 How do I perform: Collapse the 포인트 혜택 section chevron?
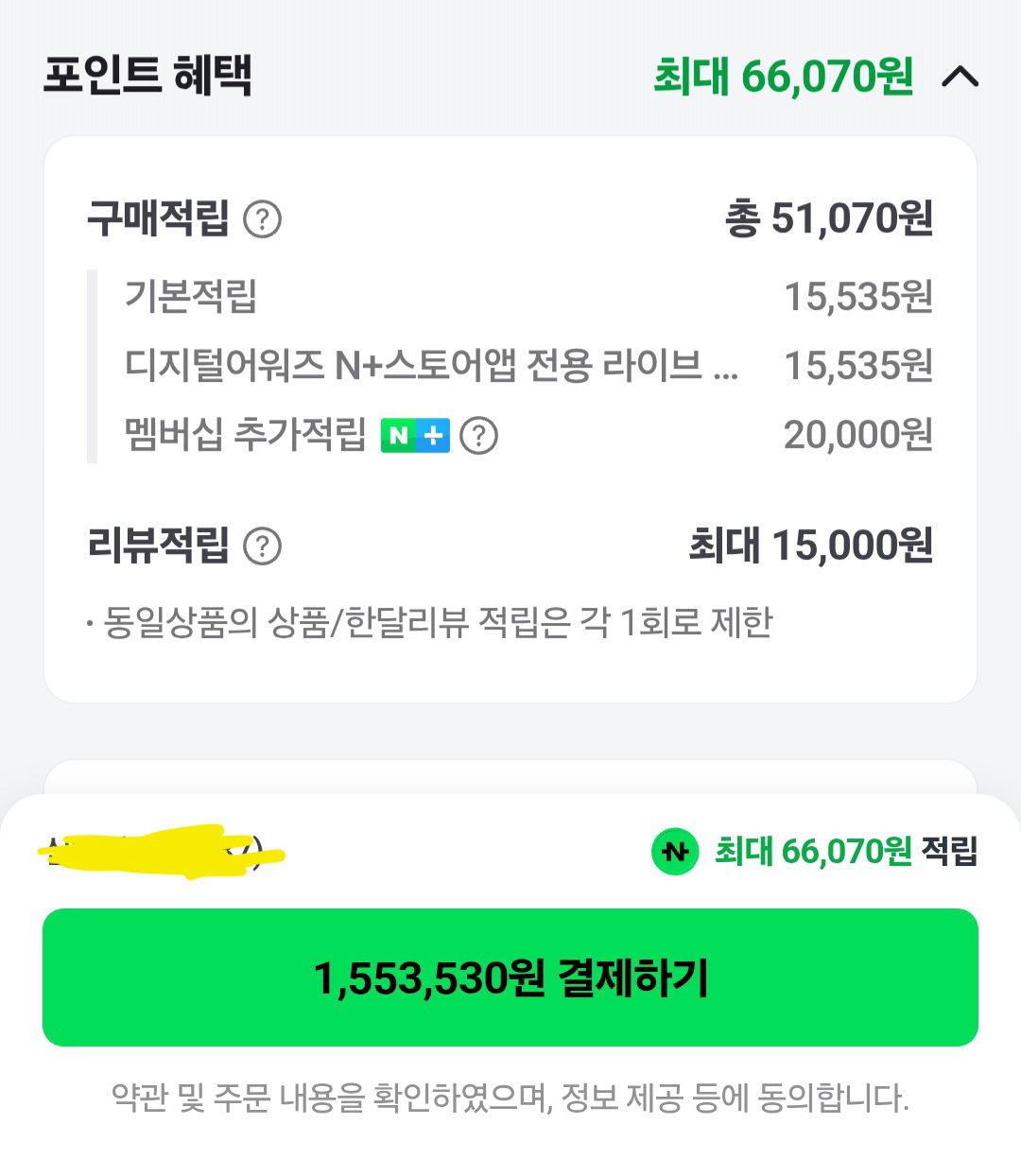point(960,76)
